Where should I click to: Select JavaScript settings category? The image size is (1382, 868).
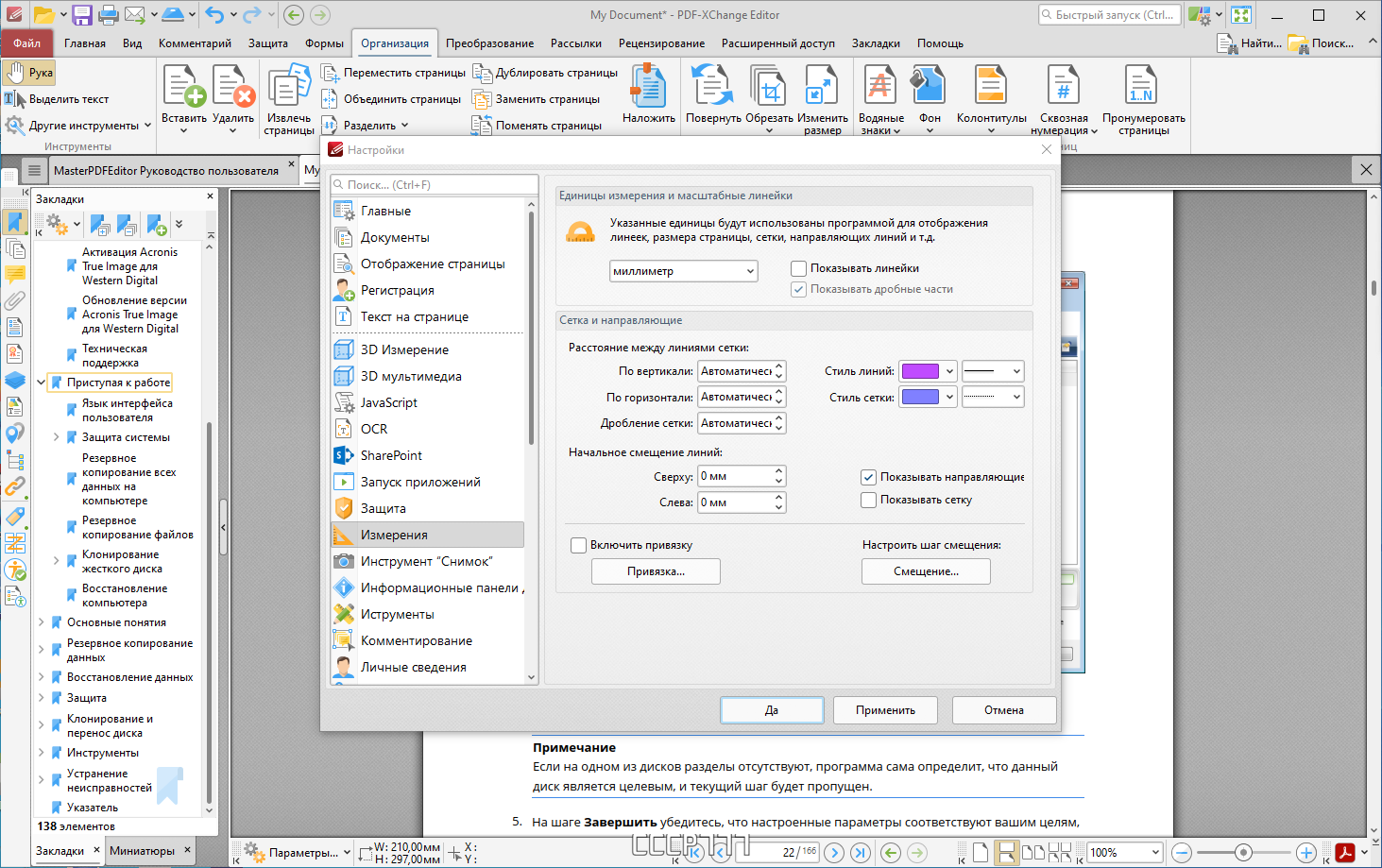click(427, 402)
